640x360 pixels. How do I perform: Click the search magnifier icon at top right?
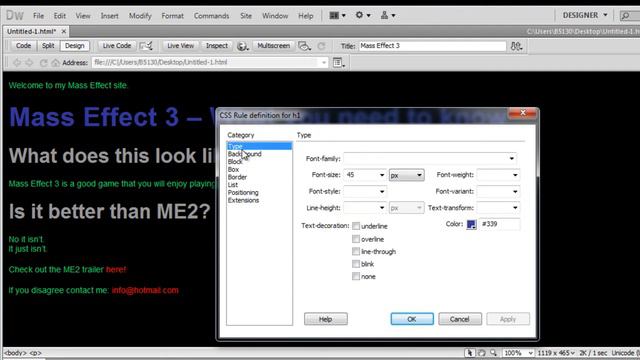(x=625, y=16)
